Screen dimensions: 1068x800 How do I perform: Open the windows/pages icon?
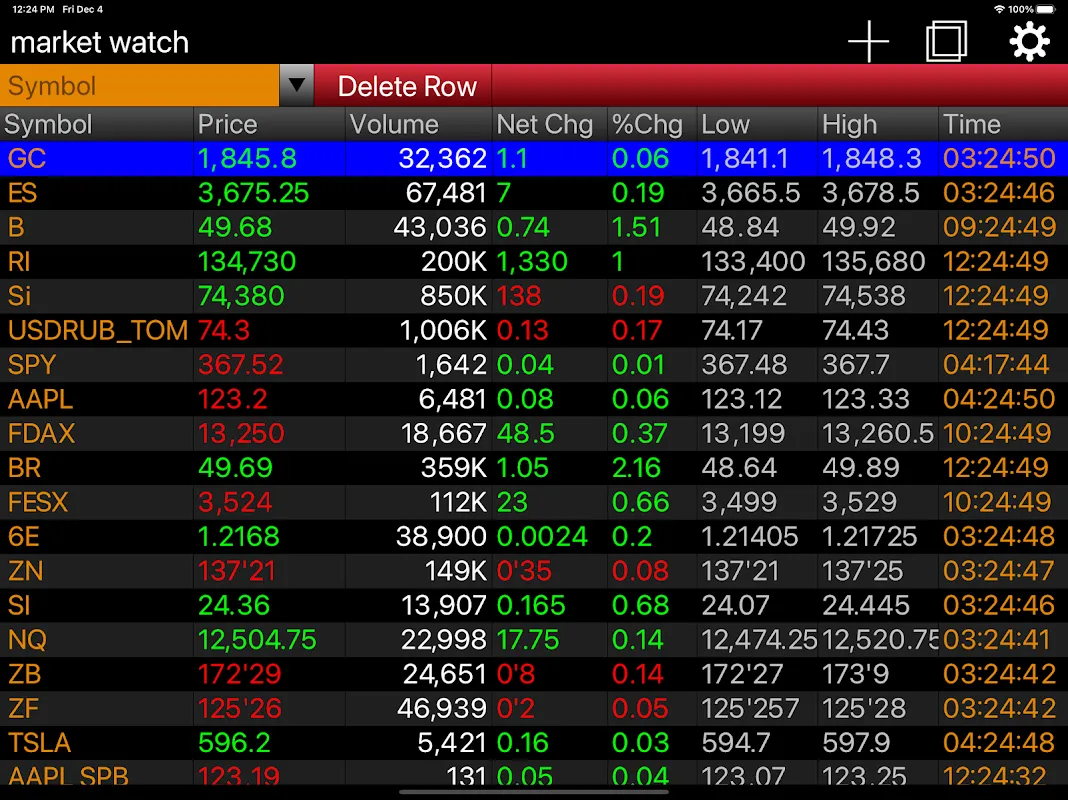(946, 42)
